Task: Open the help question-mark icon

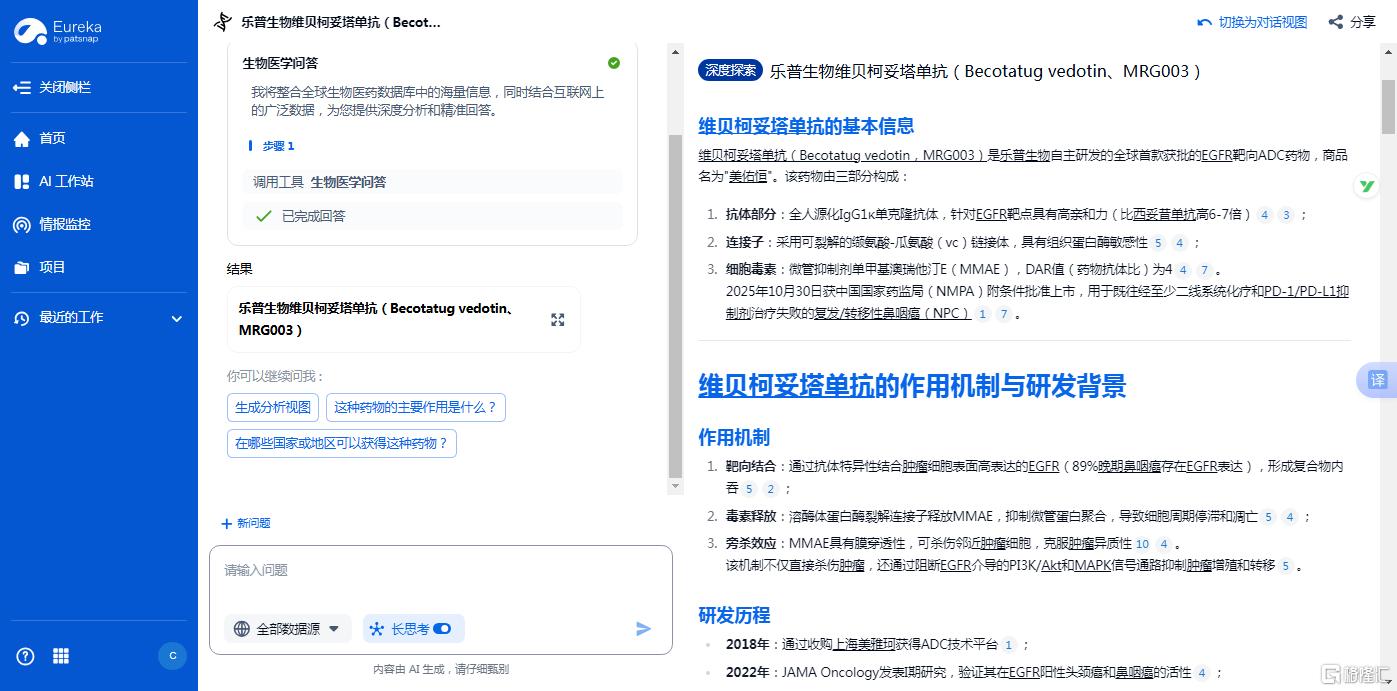Action: tap(24, 656)
